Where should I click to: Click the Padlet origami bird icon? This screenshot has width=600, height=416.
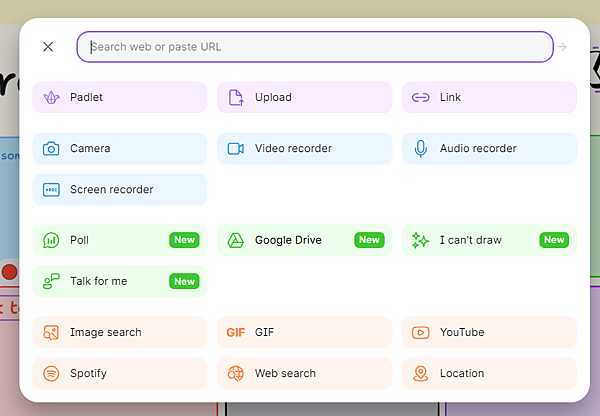click(51, 98)
